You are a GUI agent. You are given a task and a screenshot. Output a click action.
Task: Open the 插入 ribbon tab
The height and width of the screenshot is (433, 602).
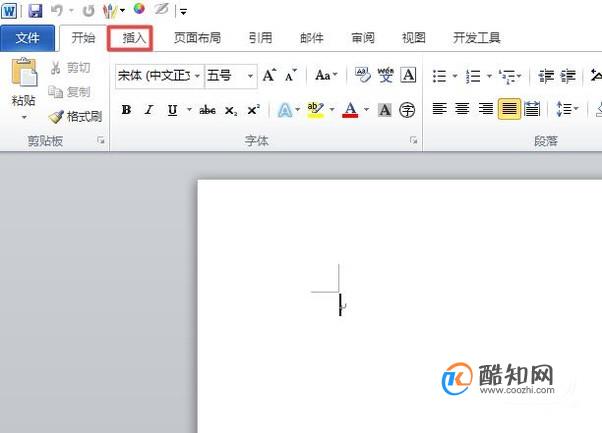click(134, 38)
